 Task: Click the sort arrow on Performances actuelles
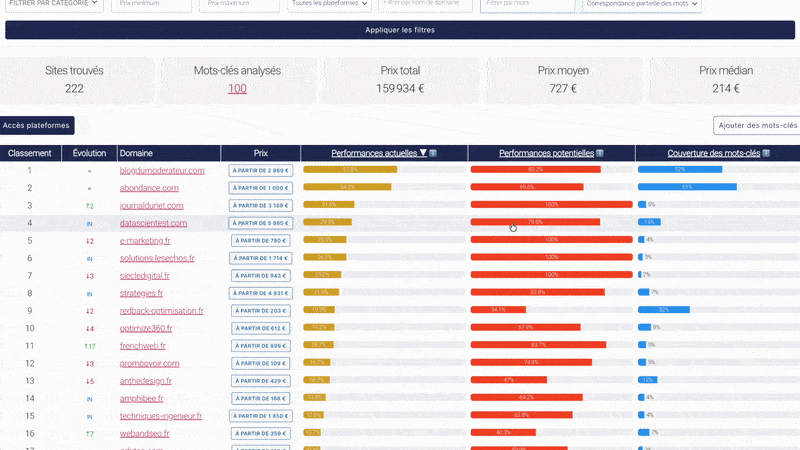point(423,153)
